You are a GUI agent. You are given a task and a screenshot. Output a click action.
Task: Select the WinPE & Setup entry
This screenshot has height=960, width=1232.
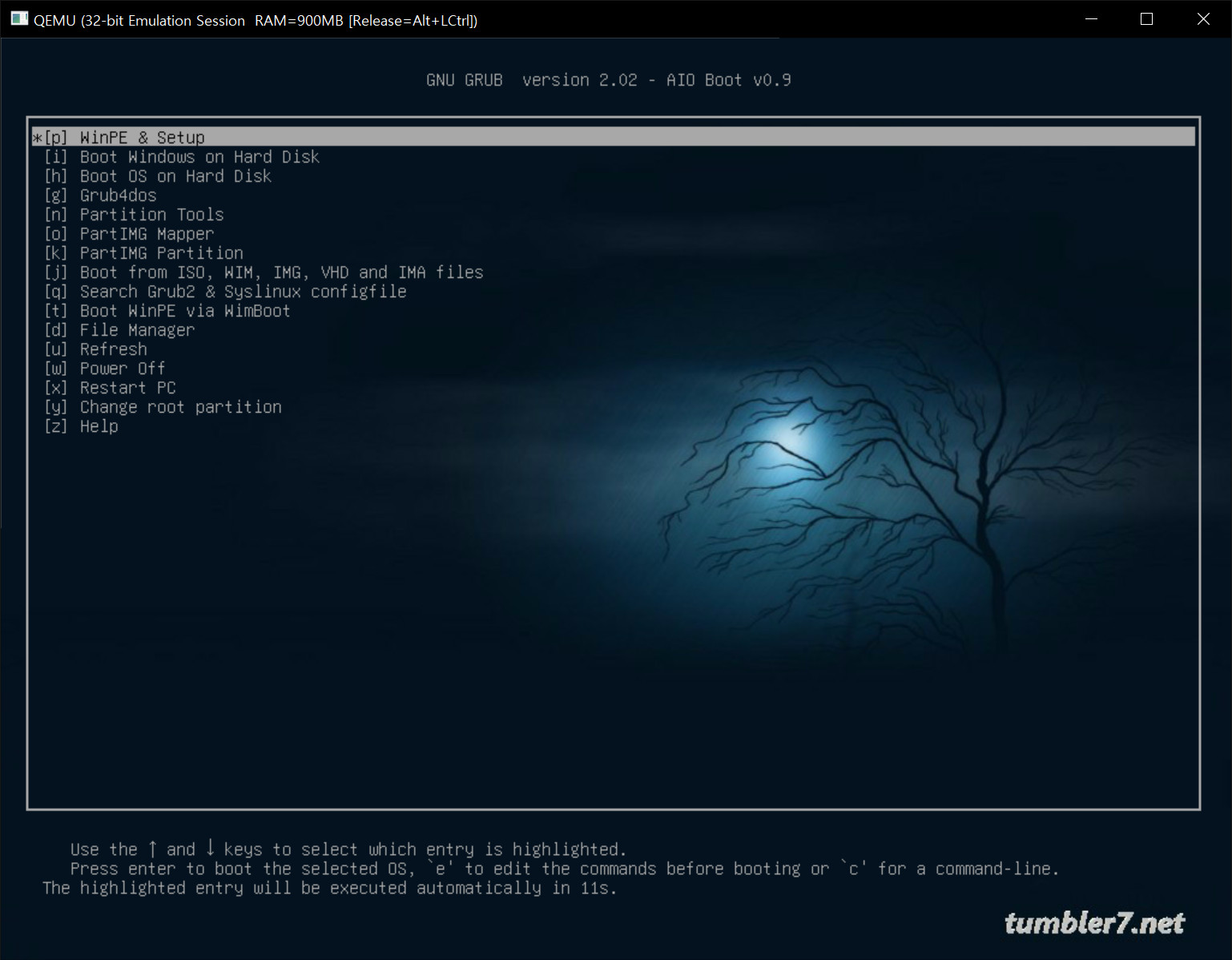tap(614, 137)
